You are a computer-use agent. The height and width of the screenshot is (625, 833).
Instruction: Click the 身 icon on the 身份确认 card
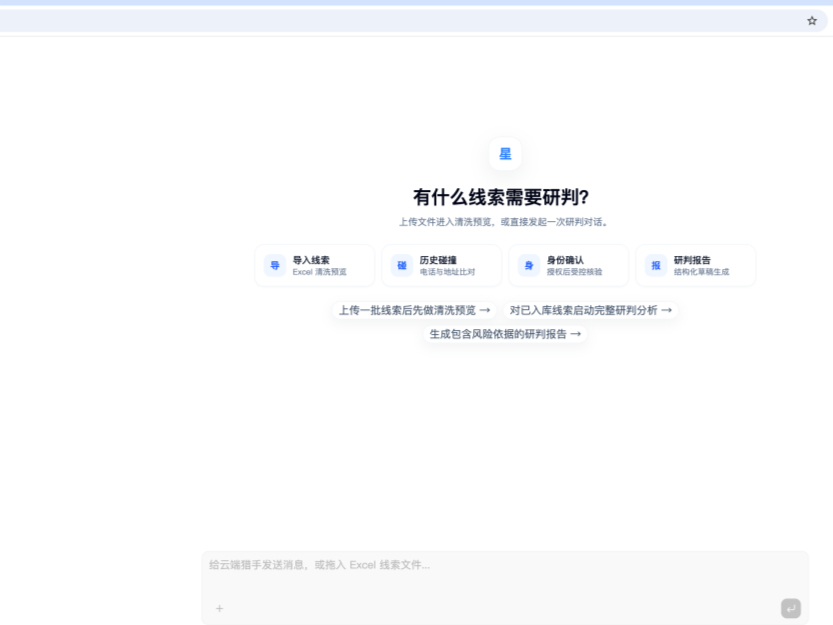(529, 265)
